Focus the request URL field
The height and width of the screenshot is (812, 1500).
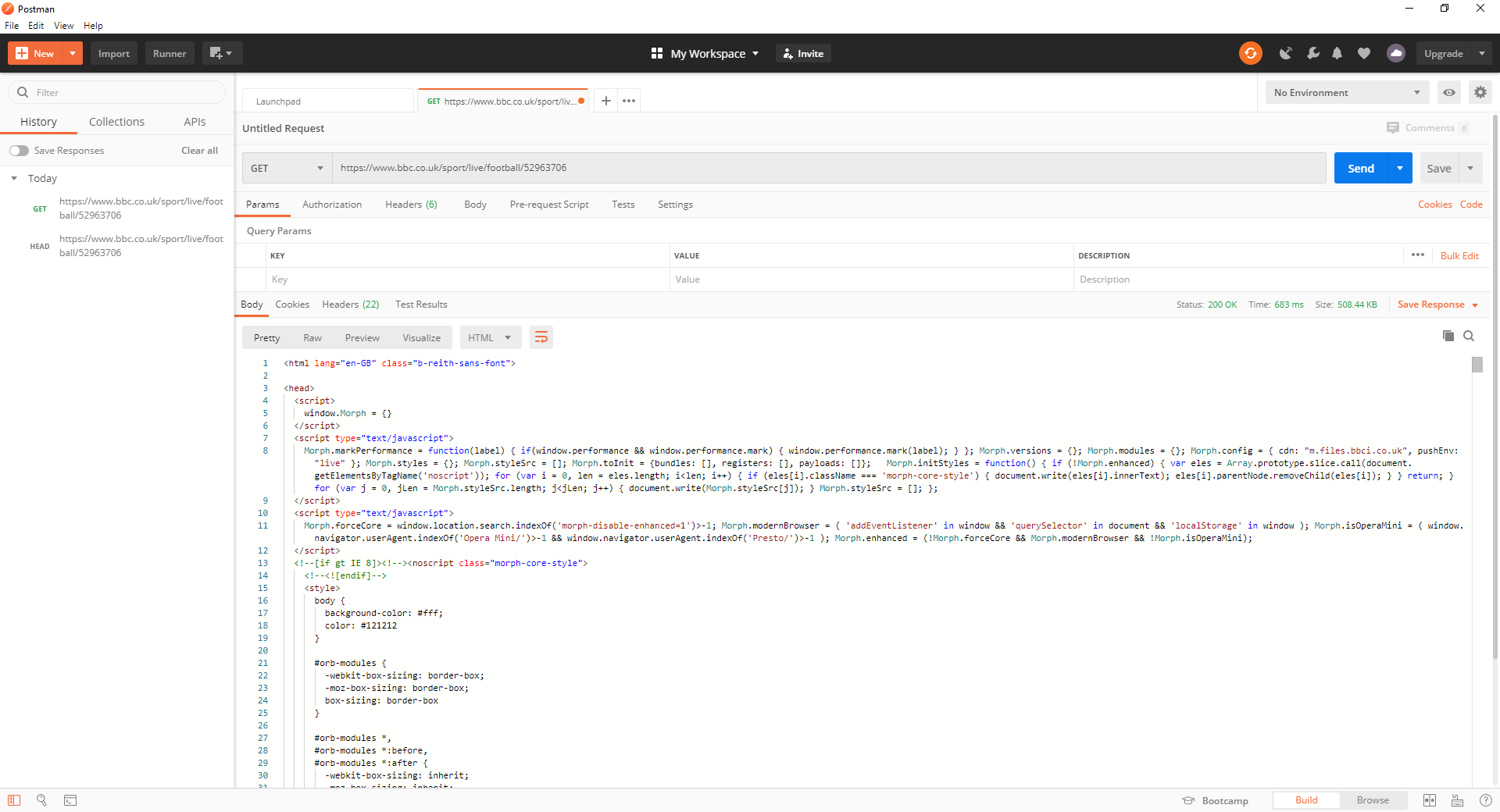click(829, 168)
